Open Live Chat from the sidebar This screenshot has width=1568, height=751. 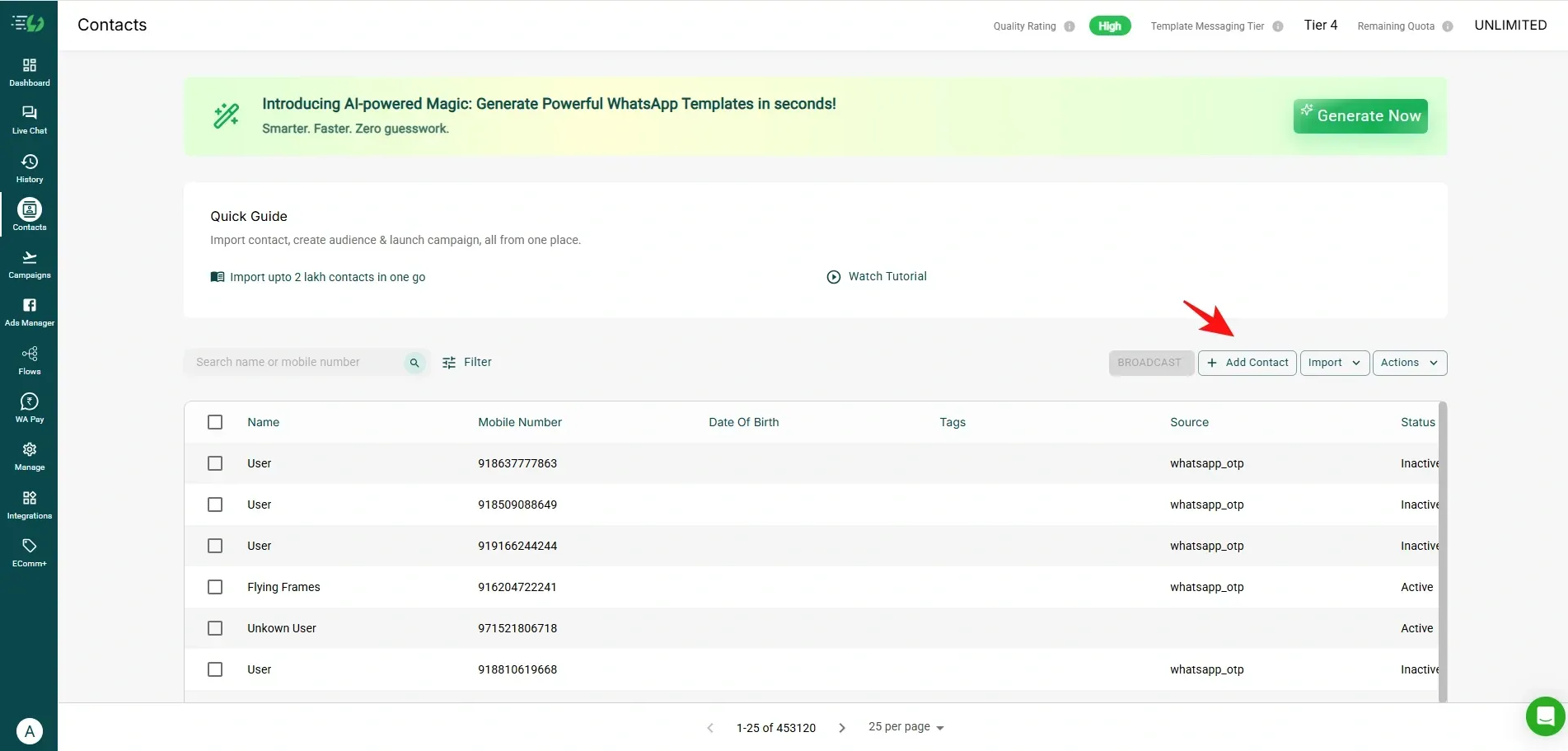click(29, 120)
